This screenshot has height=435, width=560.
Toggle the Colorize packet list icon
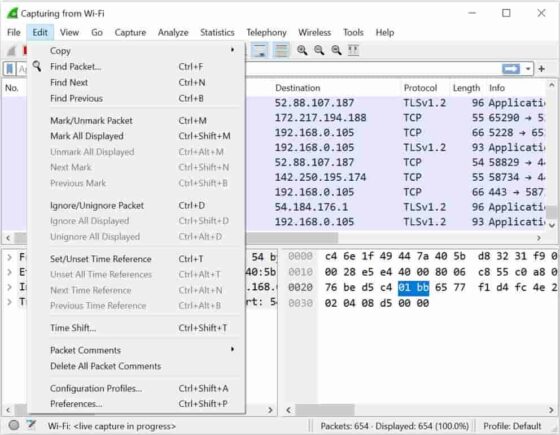[281, 50]
